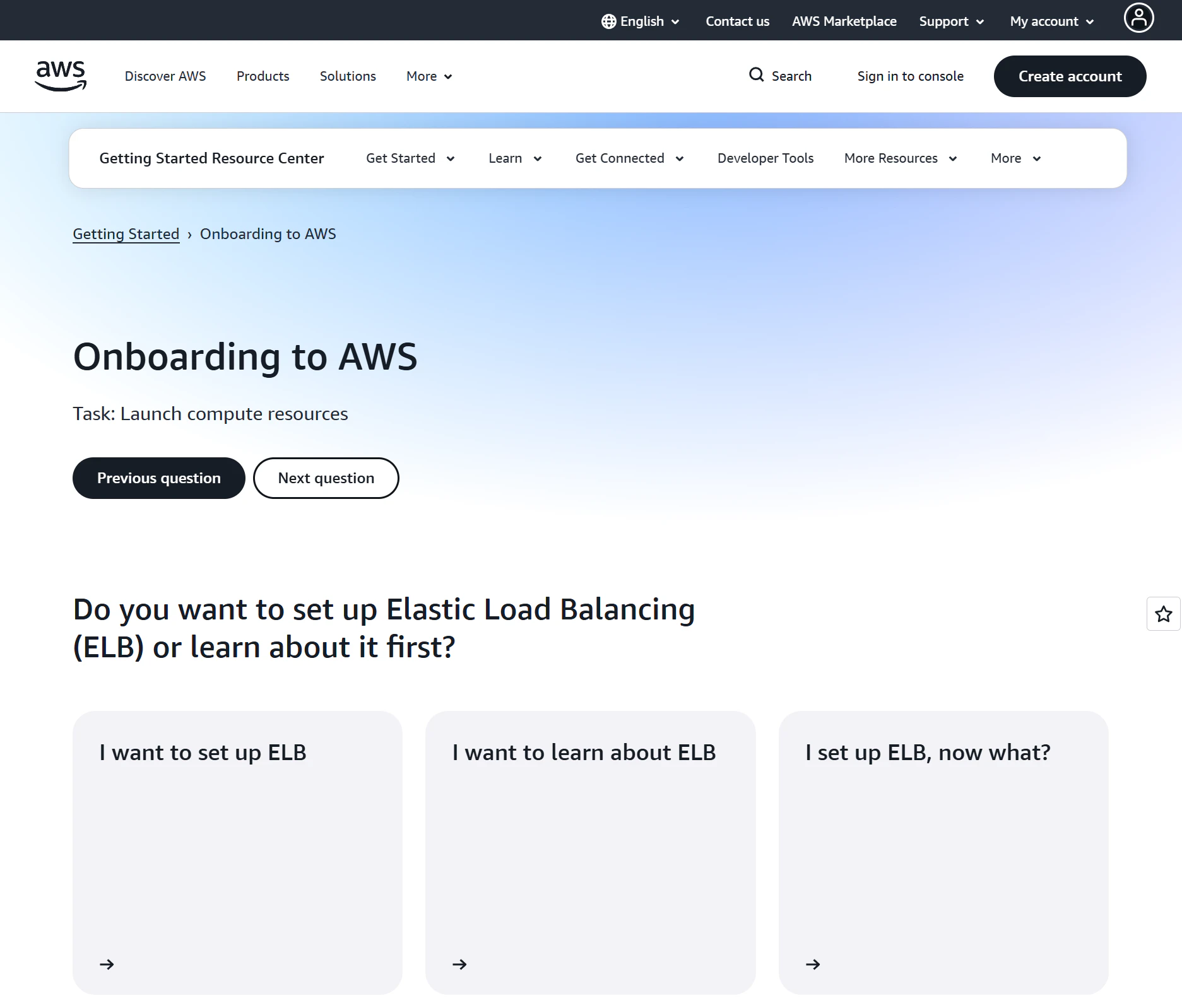Click the AWS logo
This screenshot has width=1182, height=1008.
(x=61, y=76)
